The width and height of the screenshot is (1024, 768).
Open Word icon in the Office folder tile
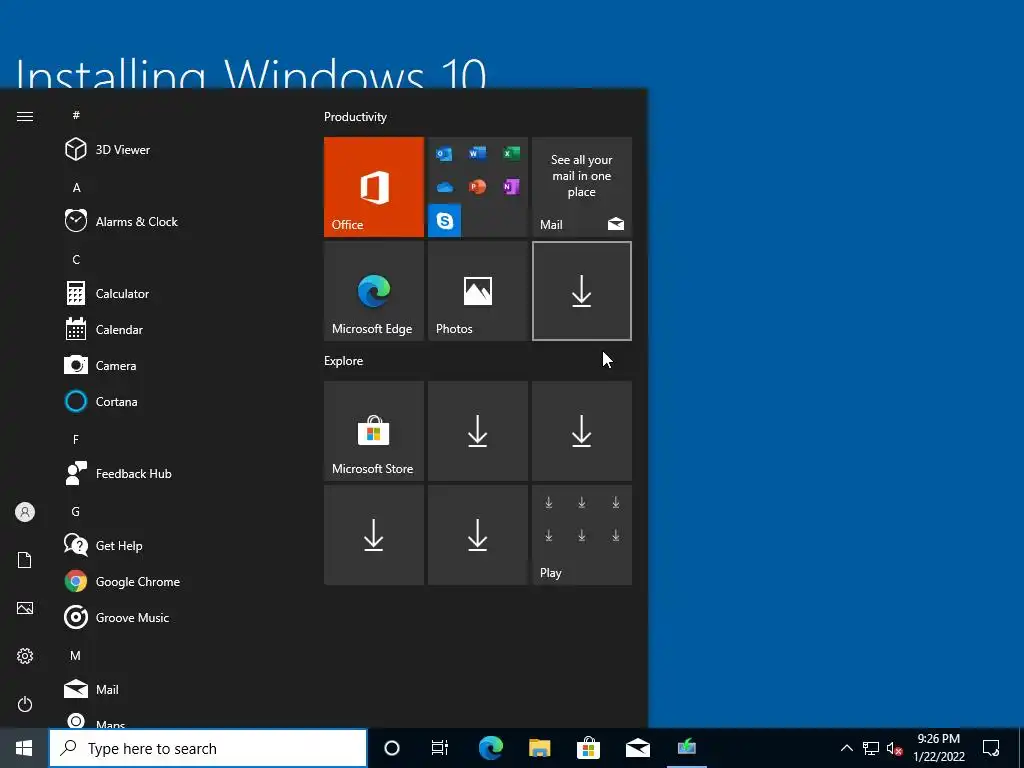coord(477,153)
